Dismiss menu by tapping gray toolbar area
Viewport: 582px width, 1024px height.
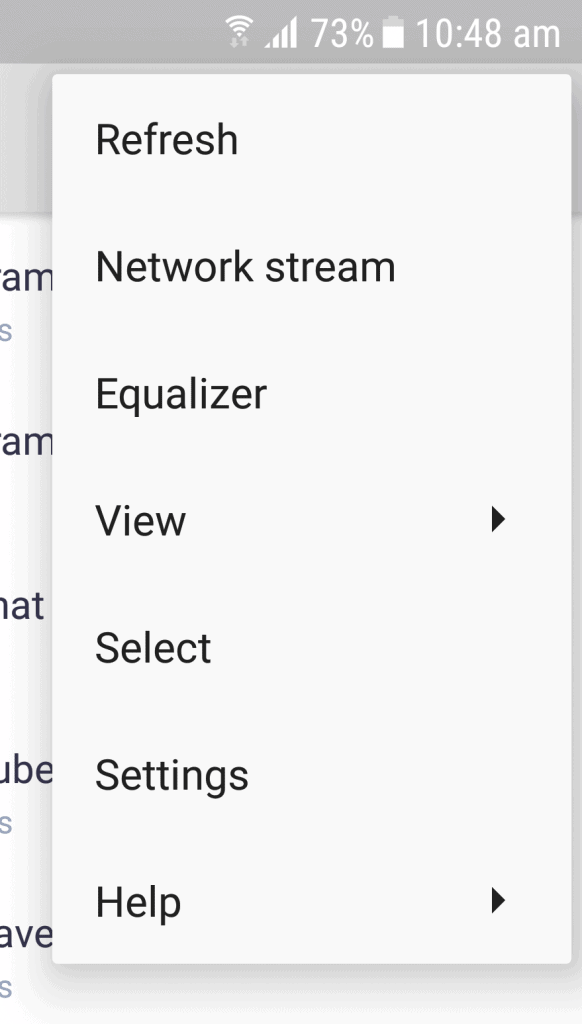26,137
